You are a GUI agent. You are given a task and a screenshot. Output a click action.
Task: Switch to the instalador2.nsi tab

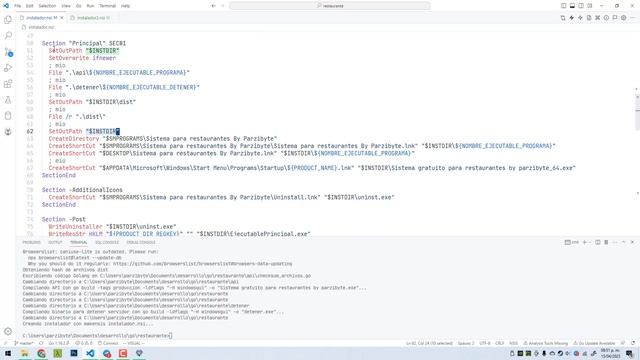click(90, 18)
